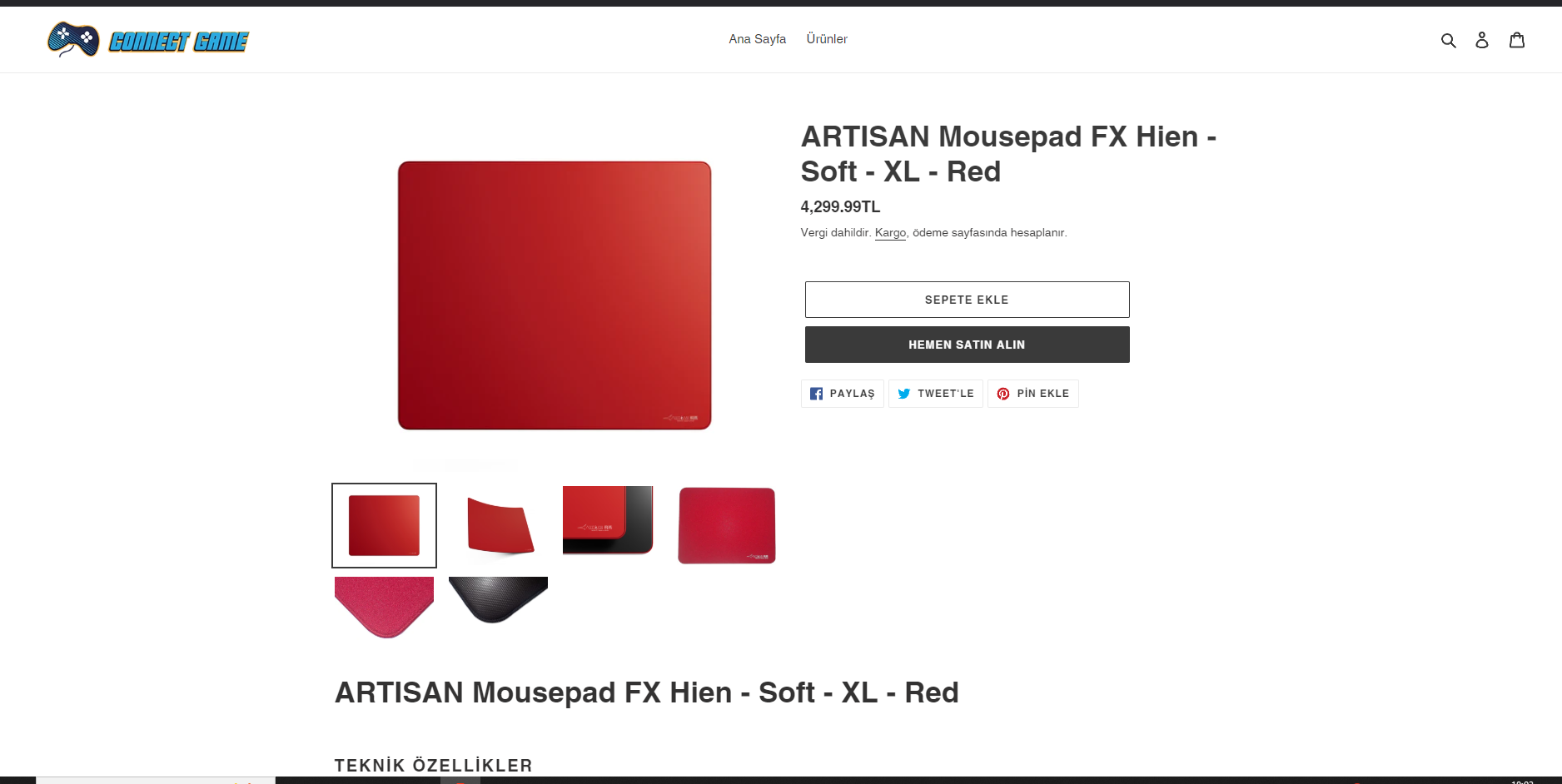Tweet the product with TWEET'LE
The width and height of the screenshot is (1562, 784).
point(936,394)
